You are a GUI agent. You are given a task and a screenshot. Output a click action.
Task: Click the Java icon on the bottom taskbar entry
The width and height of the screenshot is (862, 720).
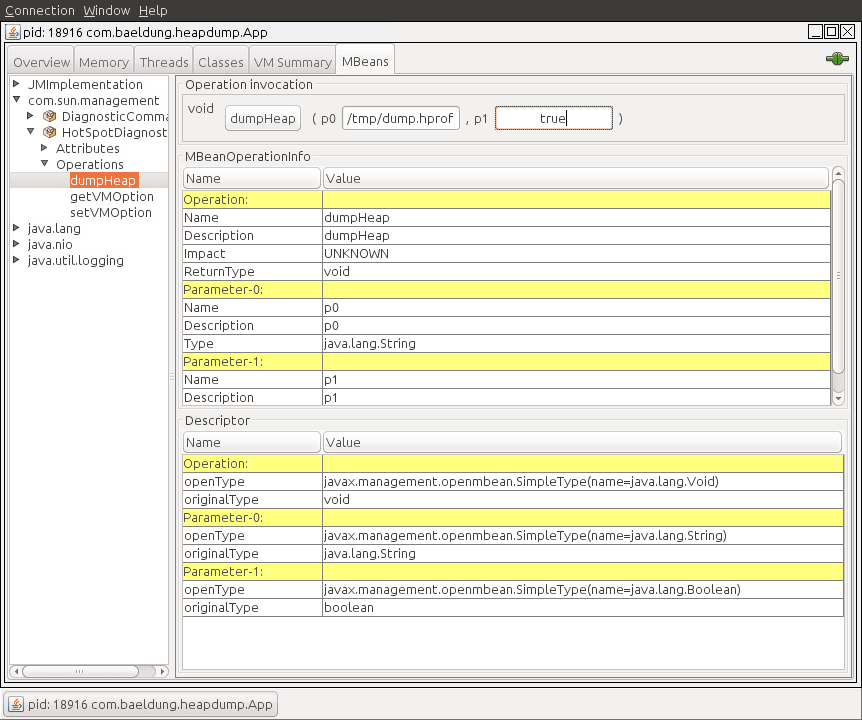[18, 704]
